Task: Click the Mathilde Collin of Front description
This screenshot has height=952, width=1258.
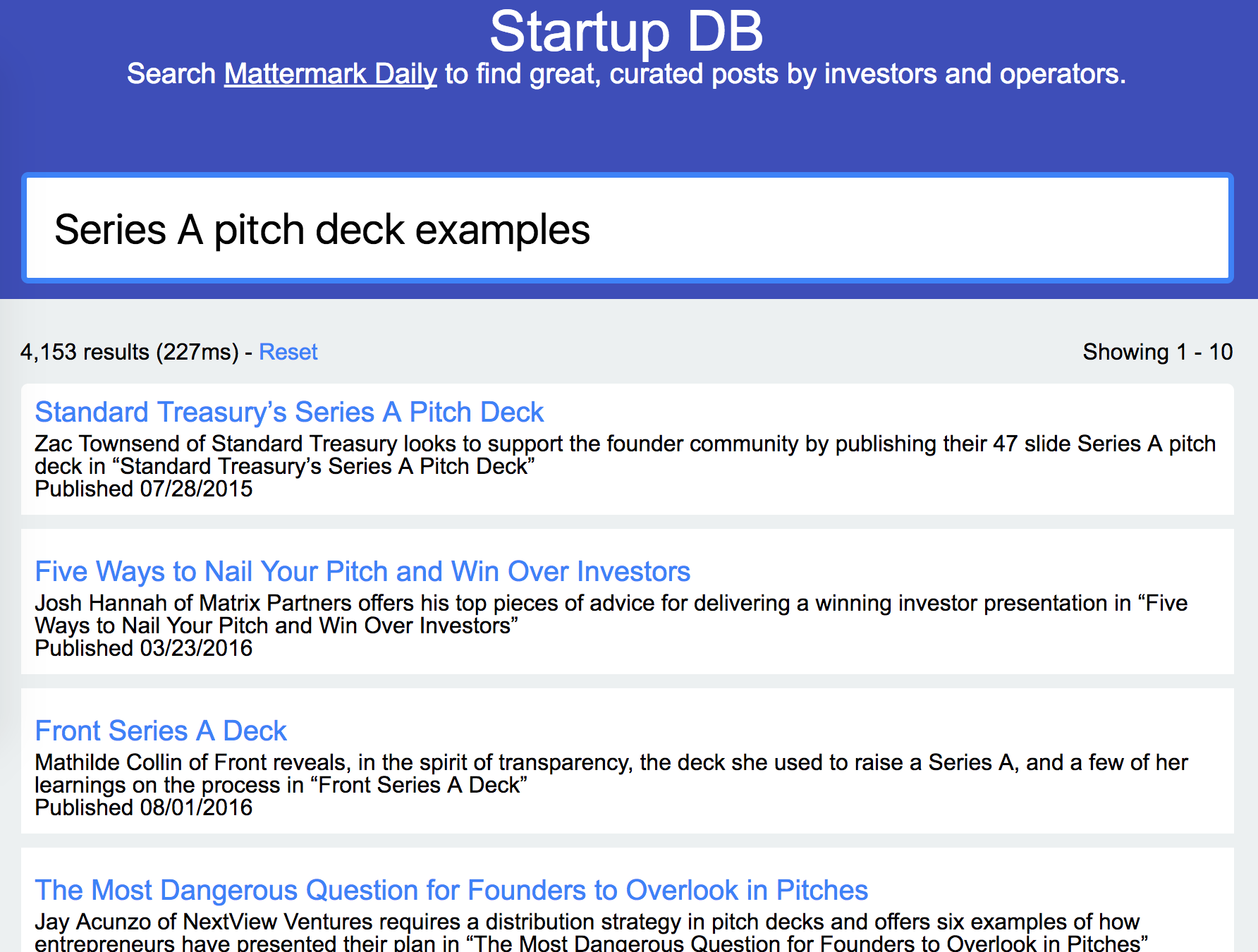Action: coord(611,773)
